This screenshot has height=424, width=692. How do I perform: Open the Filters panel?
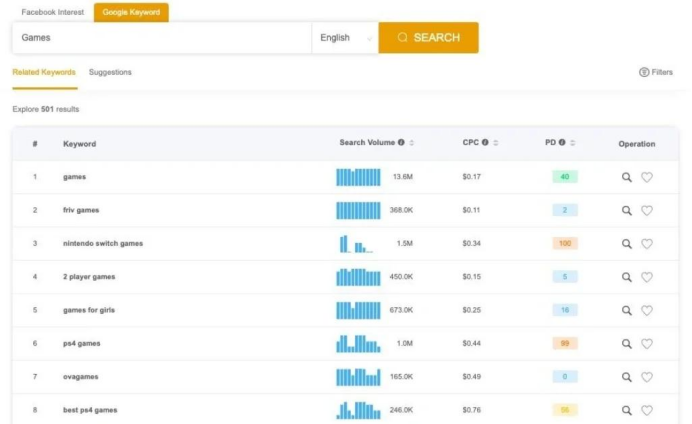click(x=656, y=72)
